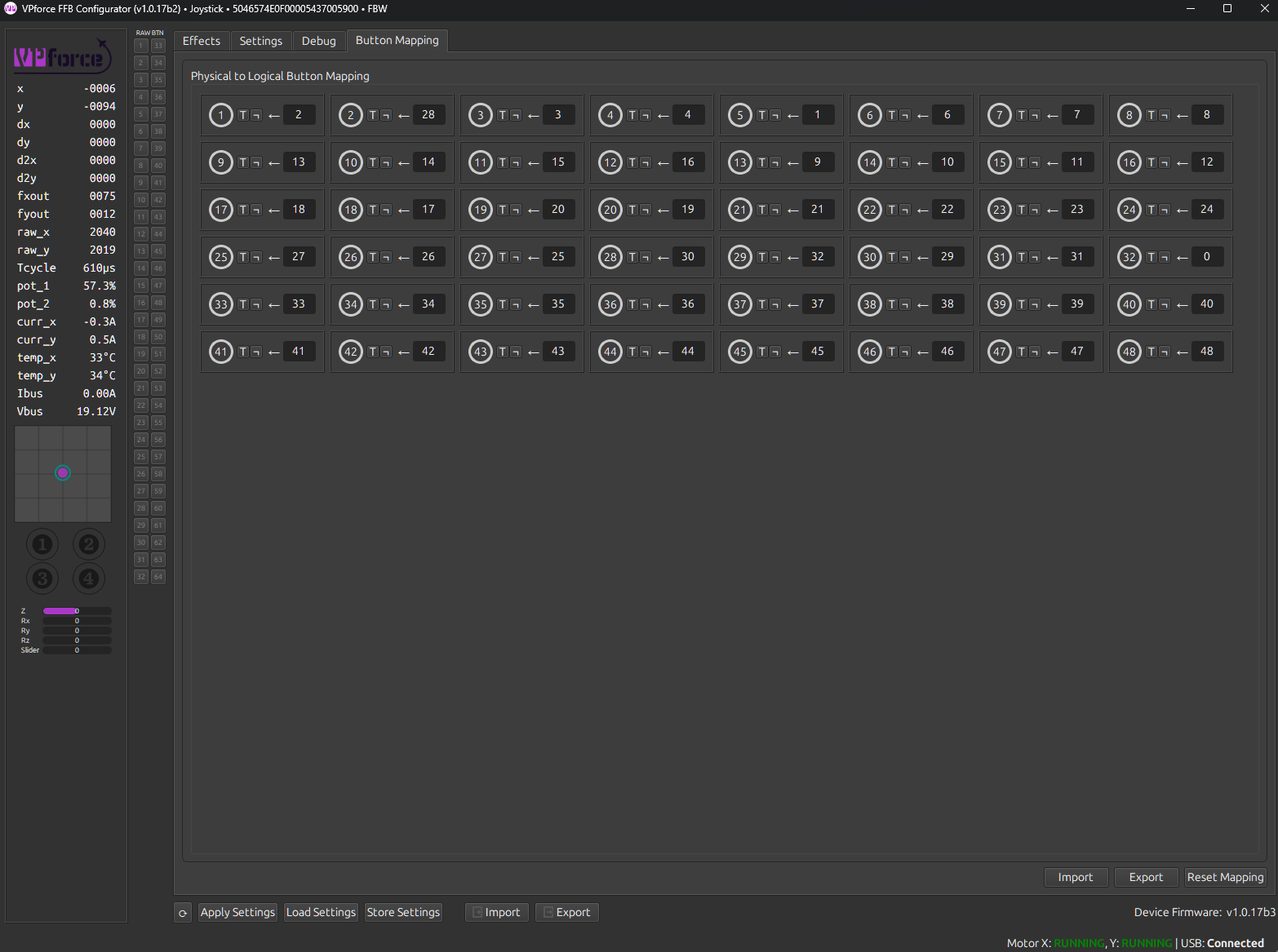The height and width of the screenshot is (952, 1278).
Task: Toggle the T option for button 4
Action: pos(632,115)
